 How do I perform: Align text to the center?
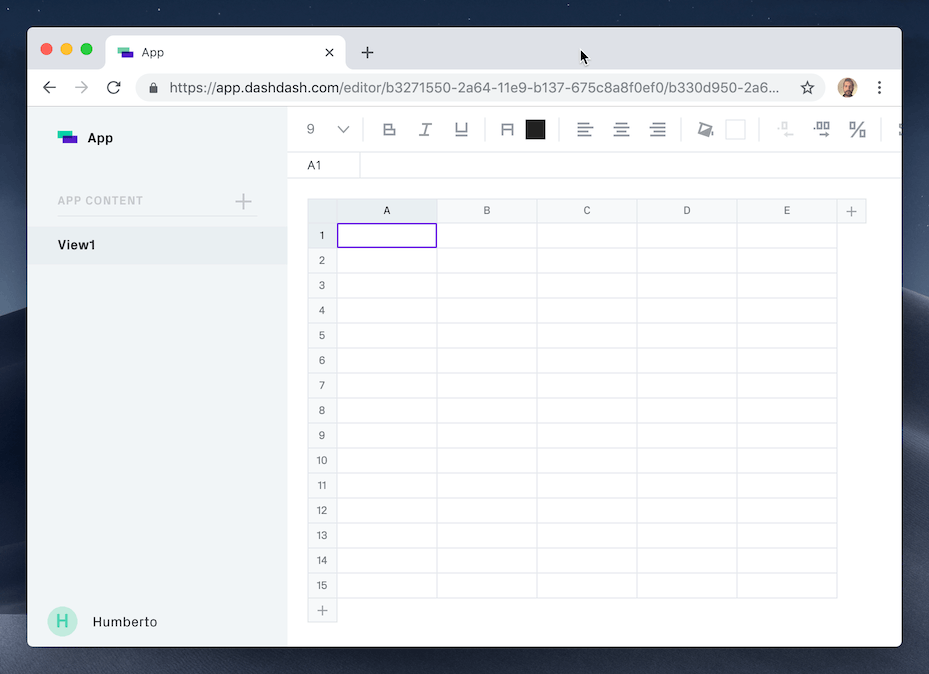(x=621, y=129)
